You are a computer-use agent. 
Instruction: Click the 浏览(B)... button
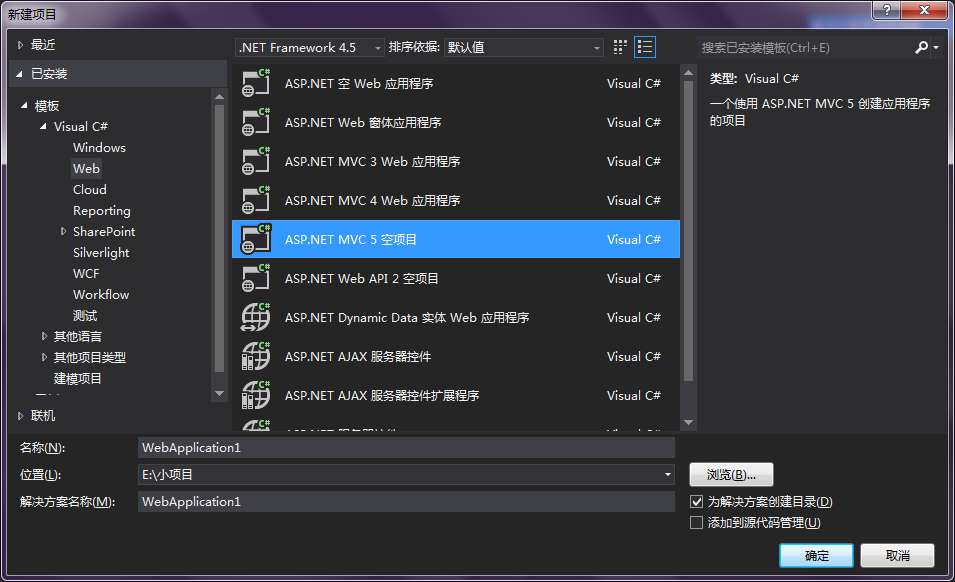(731, 475)
